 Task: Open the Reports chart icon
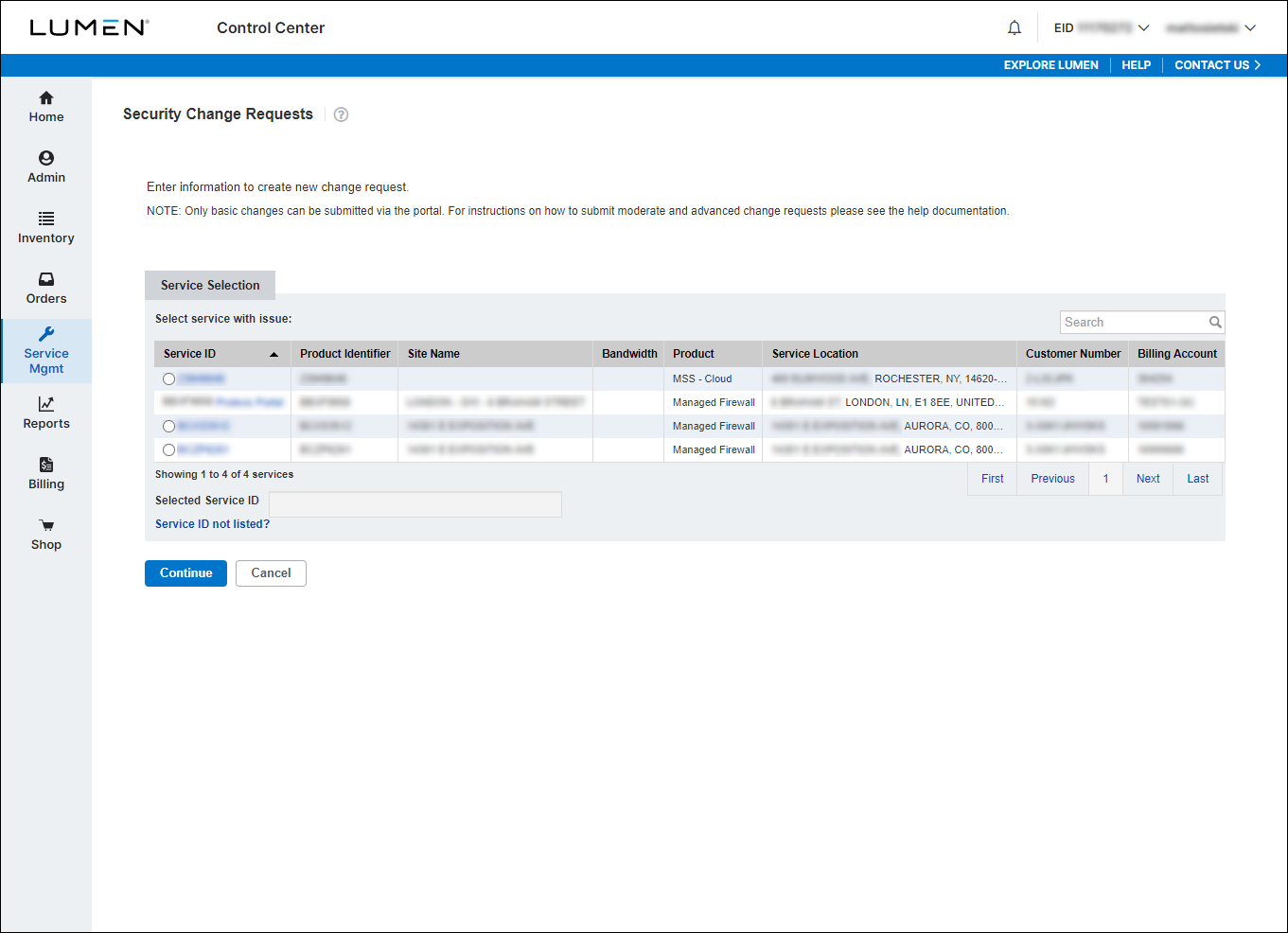pos(46,404)
